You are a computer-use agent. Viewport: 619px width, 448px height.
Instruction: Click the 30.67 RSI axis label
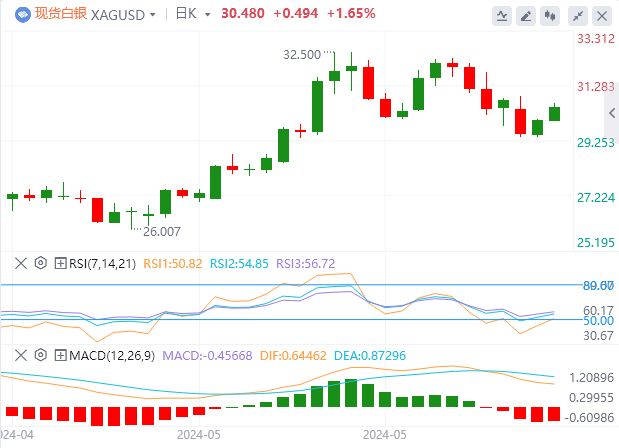click(598, 336)
